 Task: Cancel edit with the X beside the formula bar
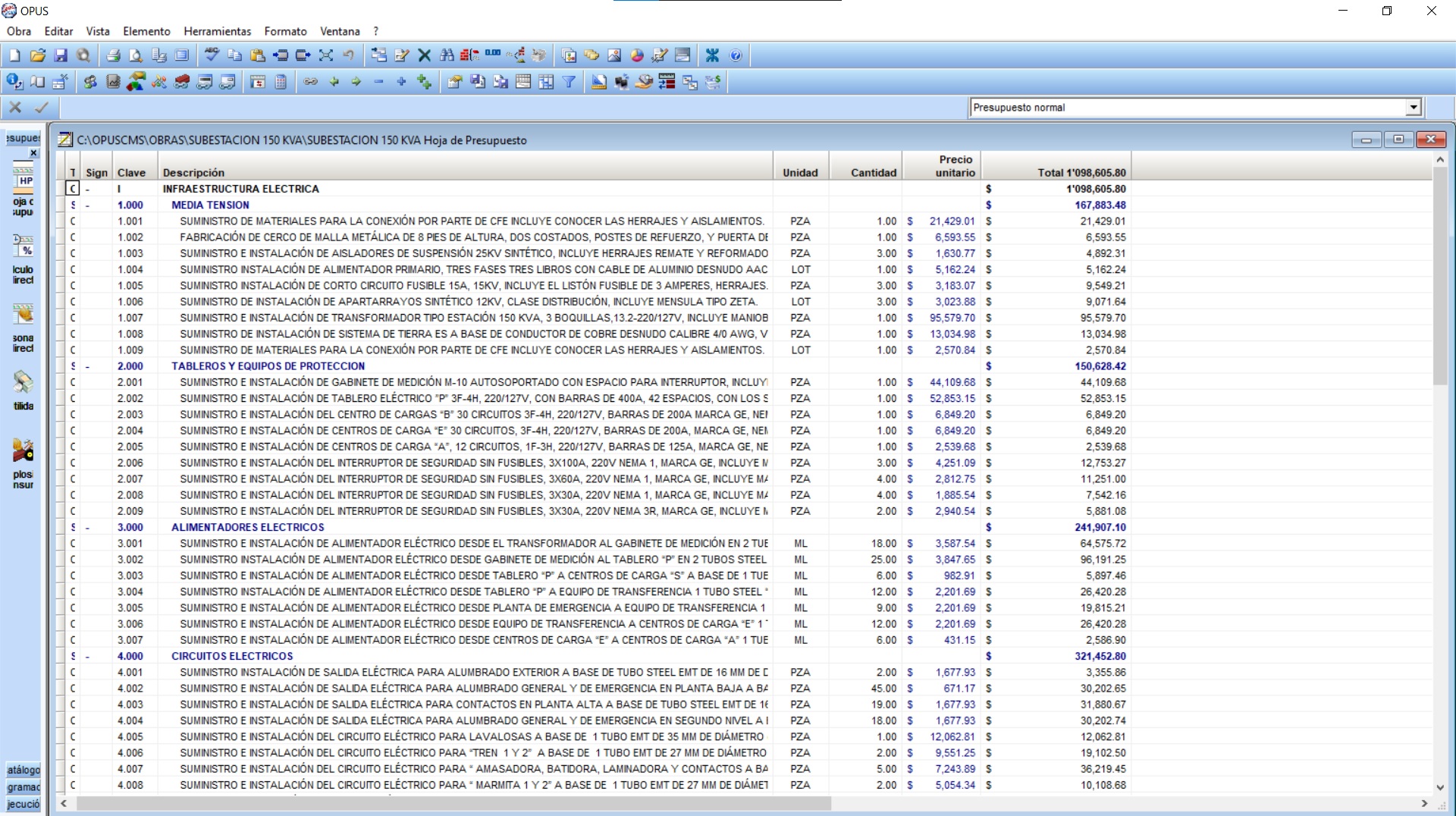pyautogui.click(x=15, y=108)
